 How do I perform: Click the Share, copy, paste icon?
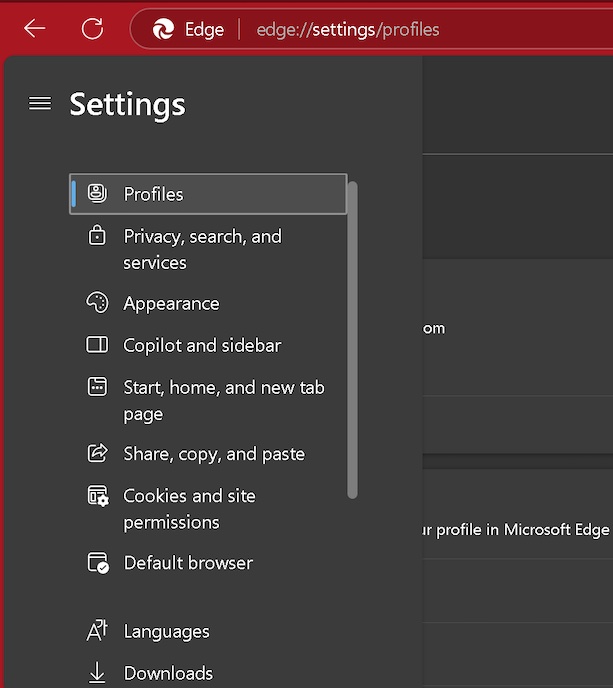pyautogui.click(x=97, y=454)
